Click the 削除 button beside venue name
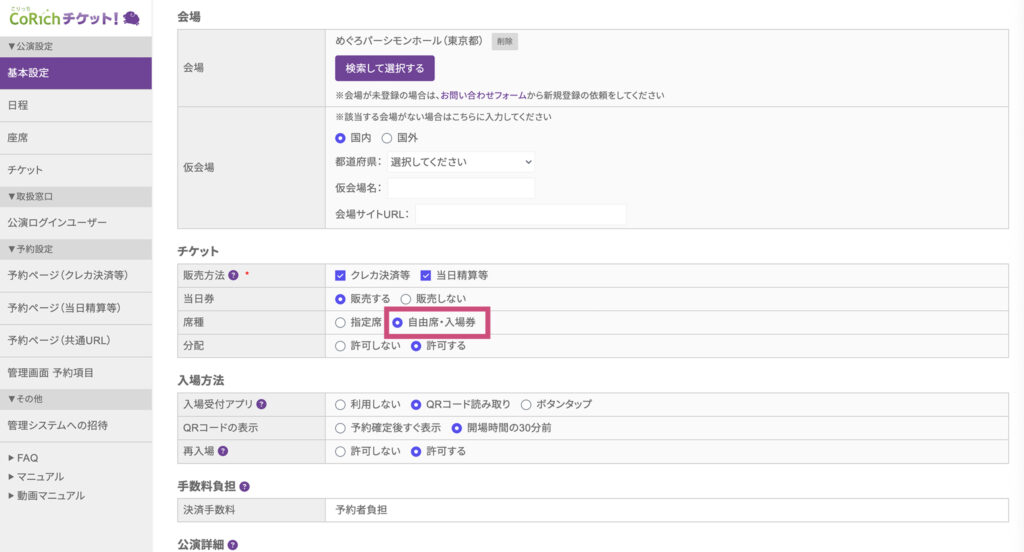The image size is (1024, 552). [504, 41]
